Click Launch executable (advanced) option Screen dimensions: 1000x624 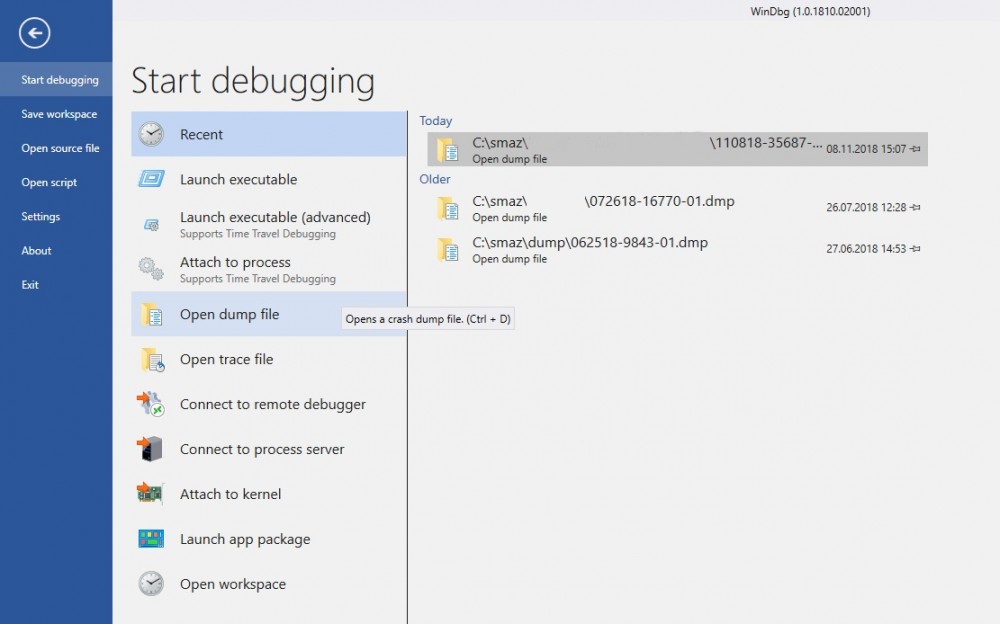275,217
